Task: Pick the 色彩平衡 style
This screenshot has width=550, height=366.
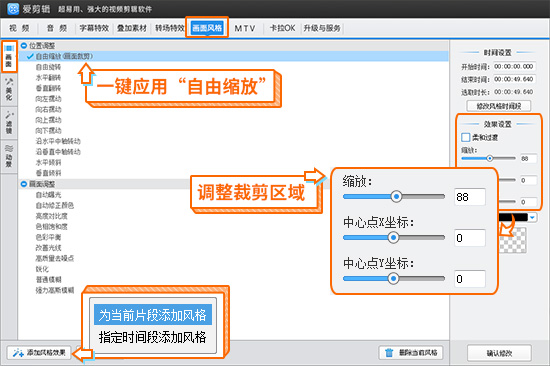Action: click(x=48, y=237)
